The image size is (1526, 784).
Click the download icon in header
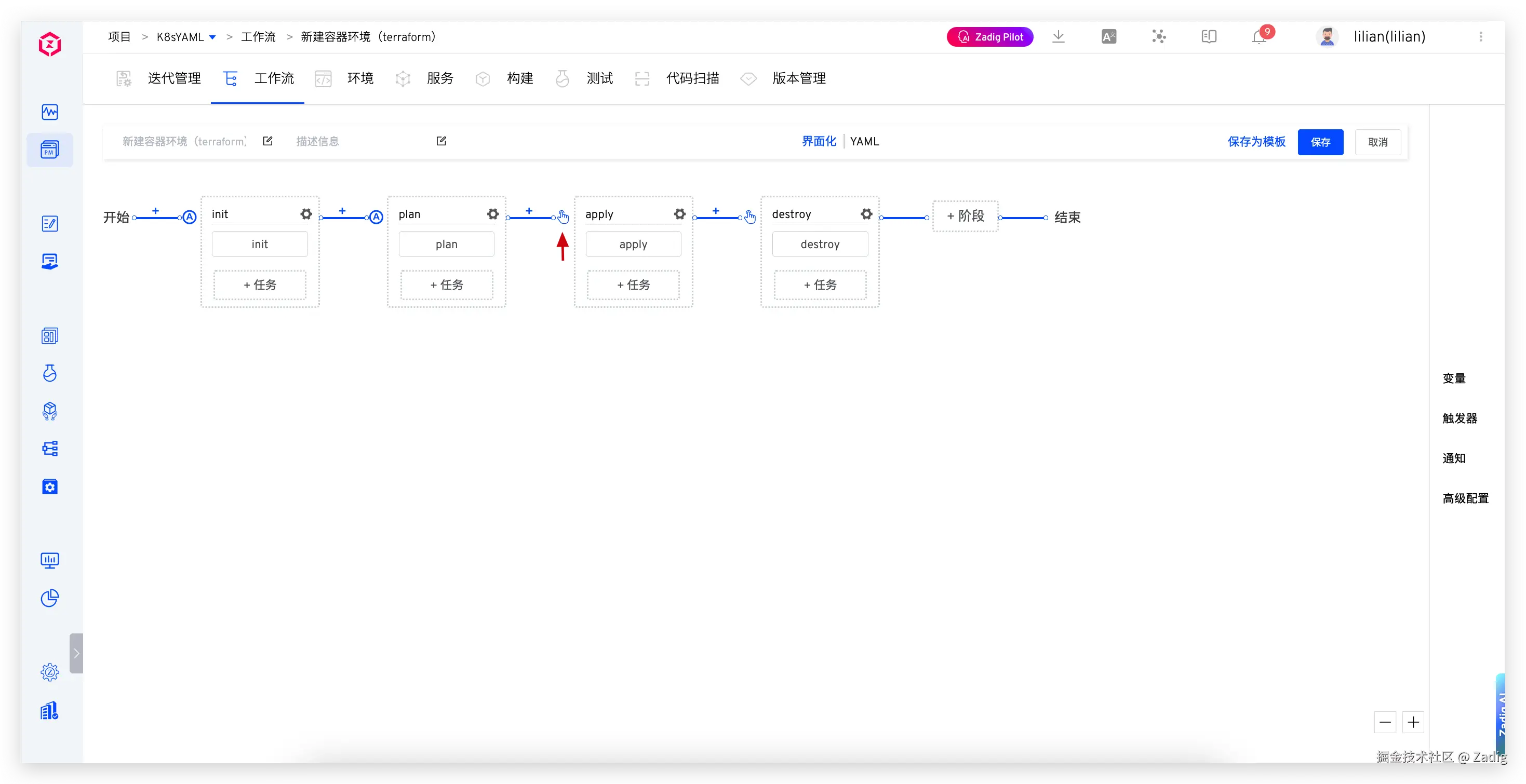tap(1059, 37)
